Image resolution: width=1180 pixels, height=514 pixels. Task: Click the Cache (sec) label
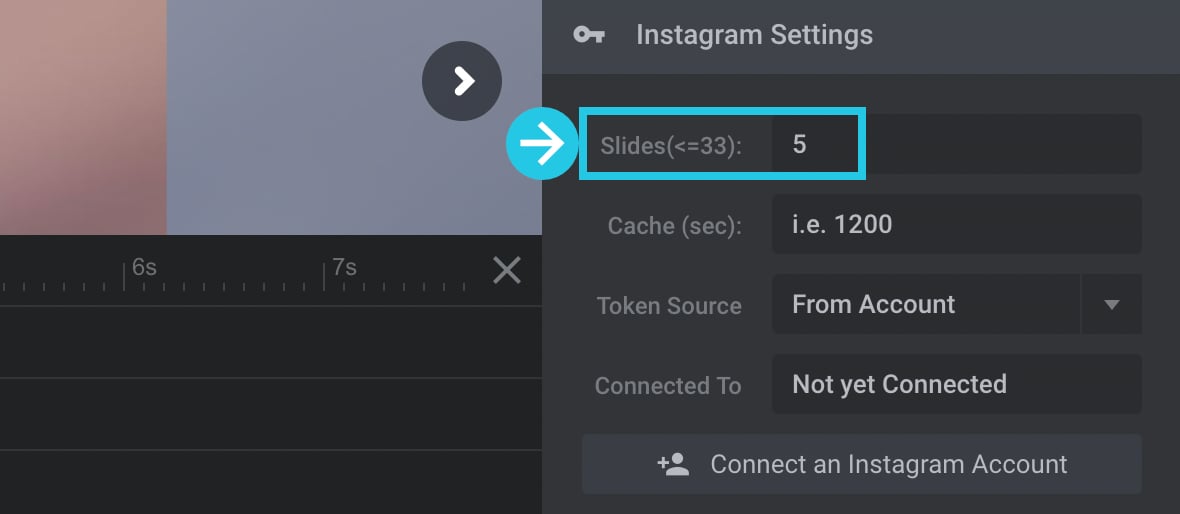(x=674, y=226)
